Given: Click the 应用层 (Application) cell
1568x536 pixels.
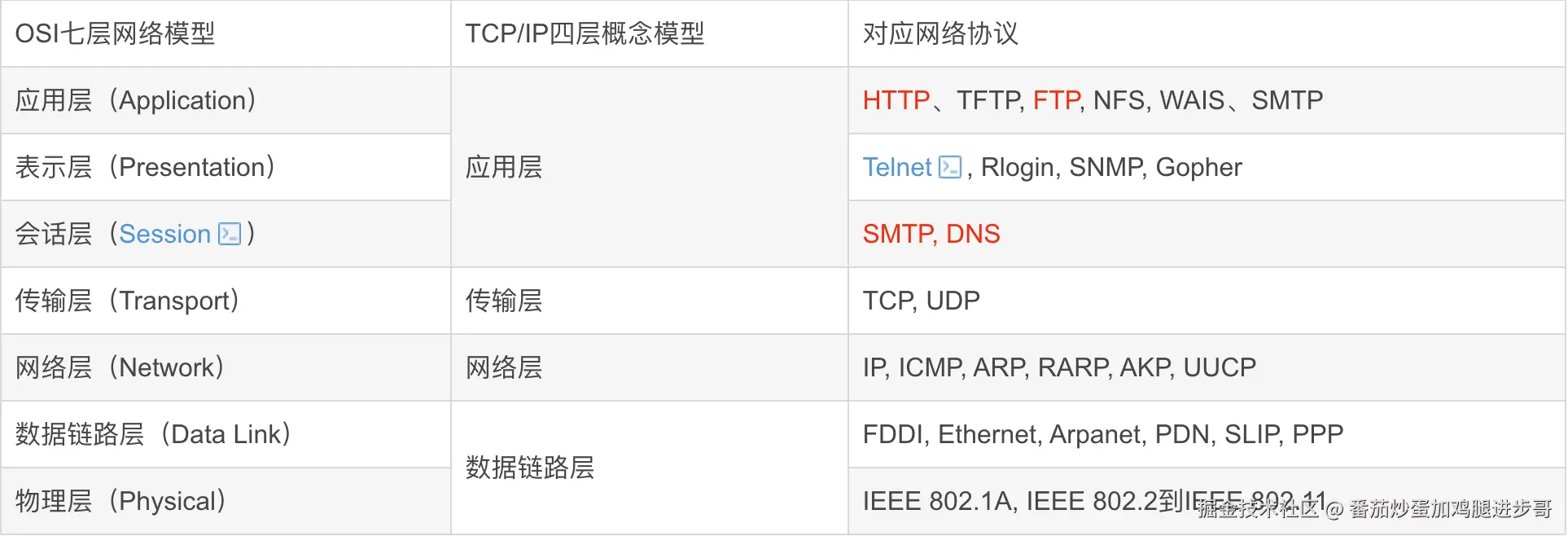Looking at the screenshot, I should 136,100.
